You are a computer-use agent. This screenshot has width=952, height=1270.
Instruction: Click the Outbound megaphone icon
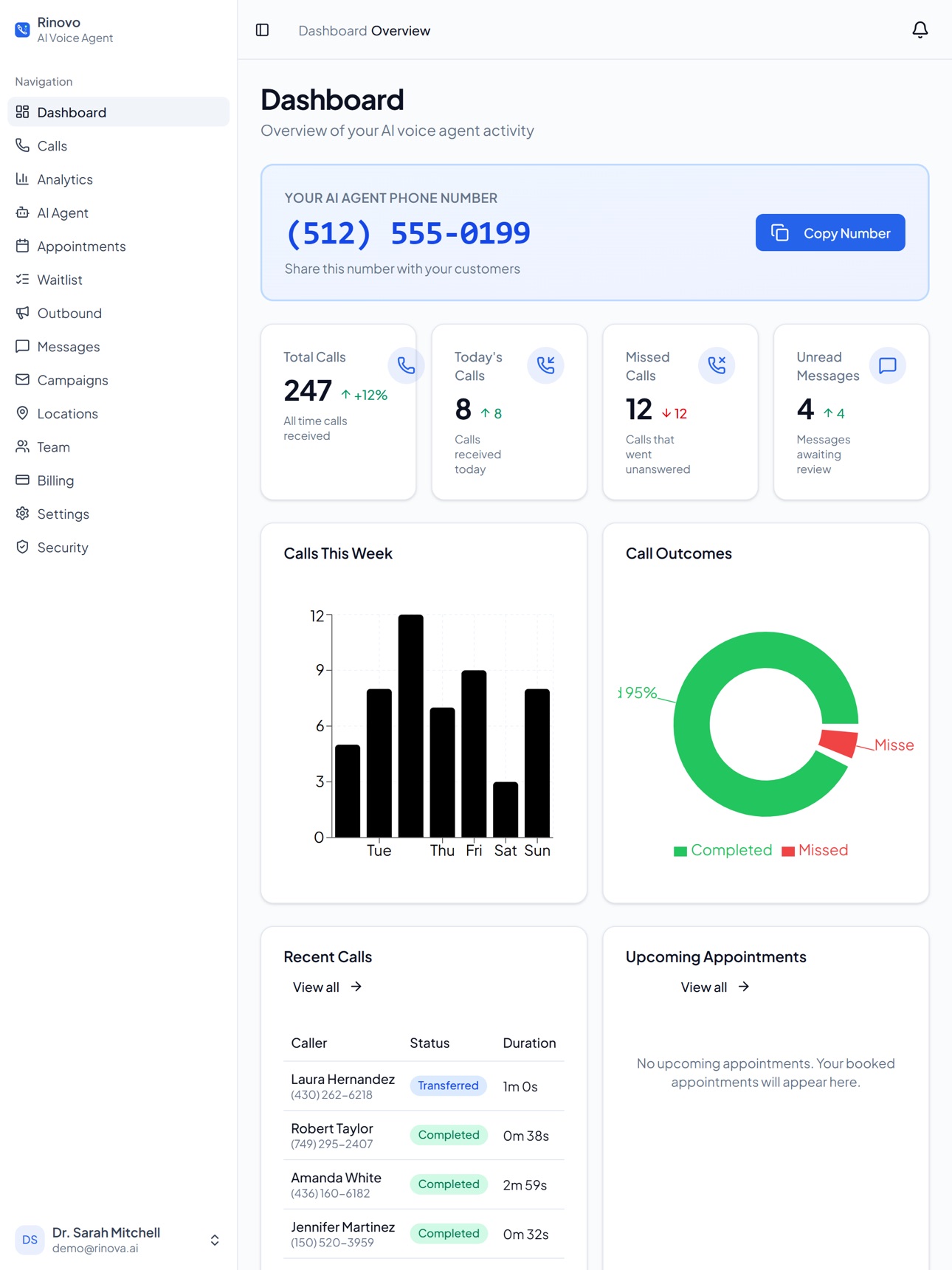pyautogui.click(x=23, y=313)
